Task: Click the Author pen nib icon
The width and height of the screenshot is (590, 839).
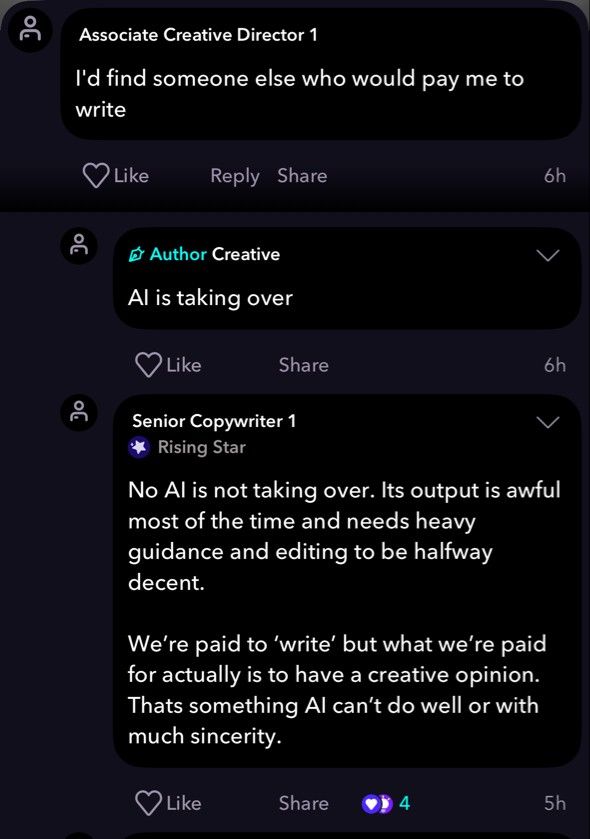Action: click(136, 254)
